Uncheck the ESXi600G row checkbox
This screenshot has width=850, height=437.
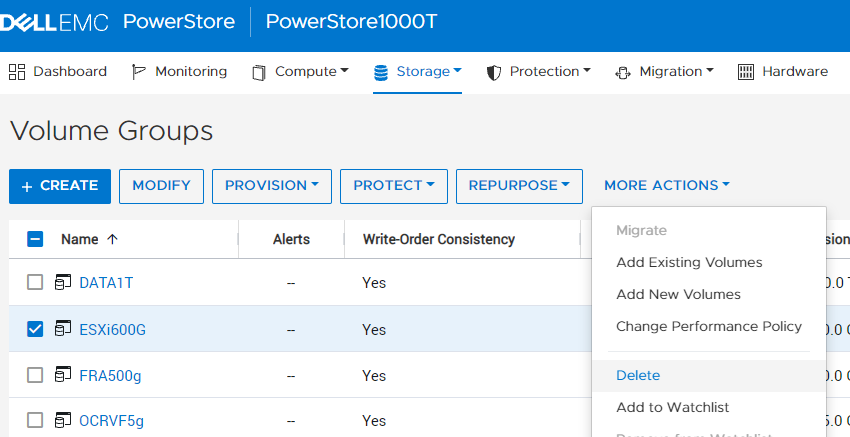pos(35,329)
